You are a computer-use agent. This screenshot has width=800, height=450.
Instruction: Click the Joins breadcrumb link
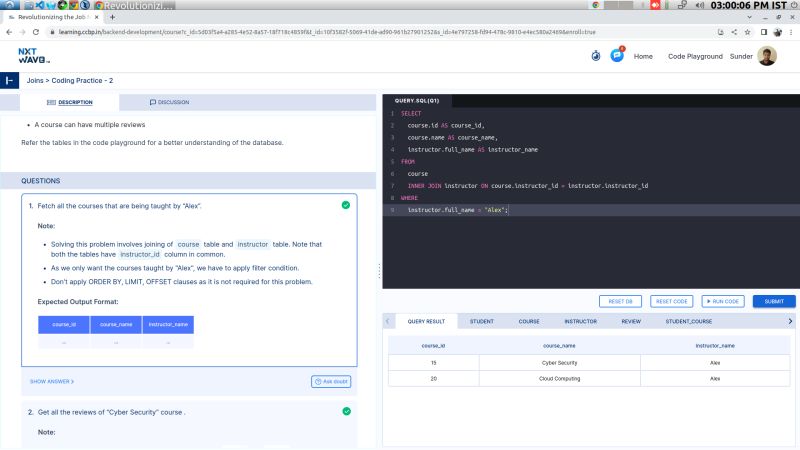pos(35,80)
